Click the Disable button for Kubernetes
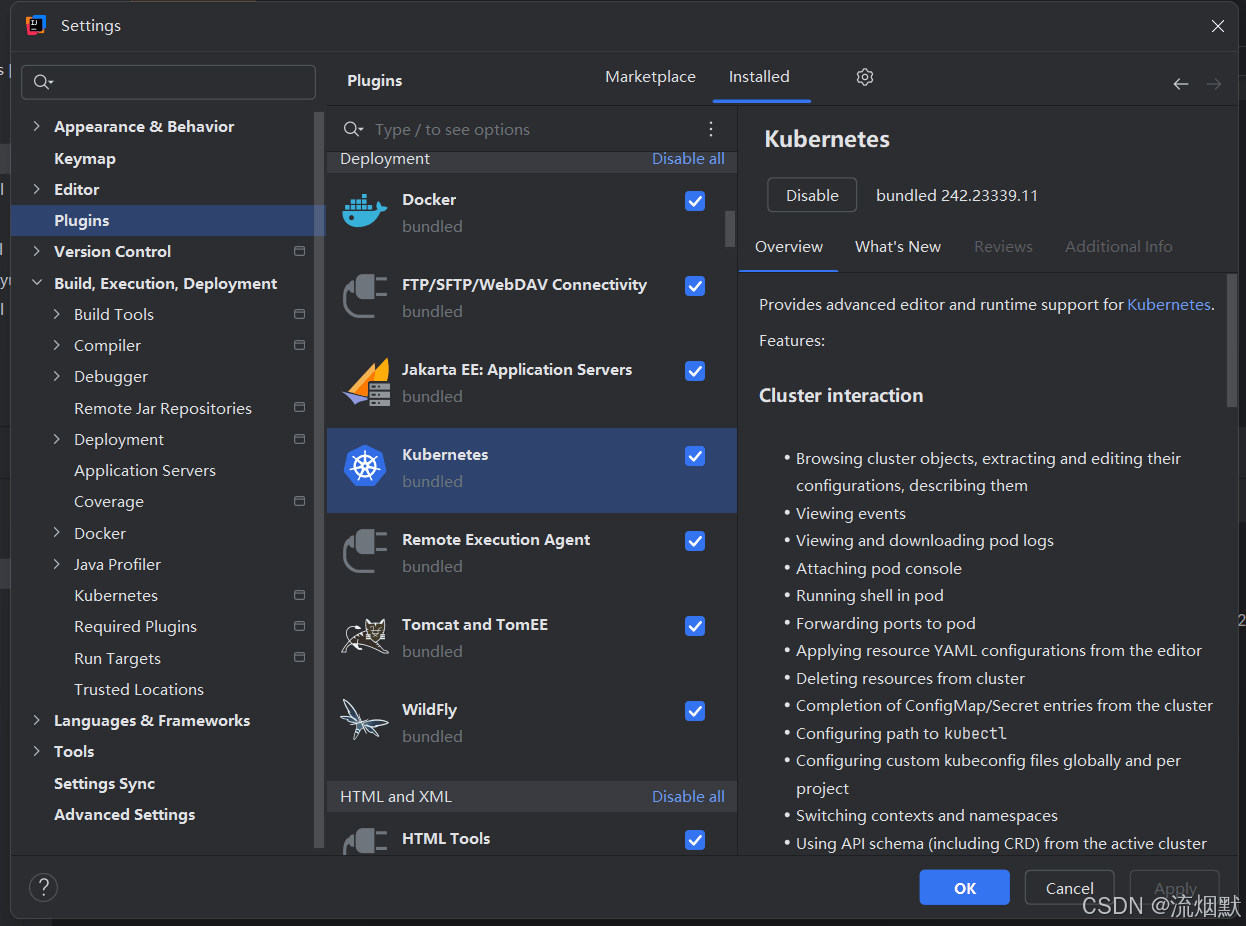 point(811,195)
